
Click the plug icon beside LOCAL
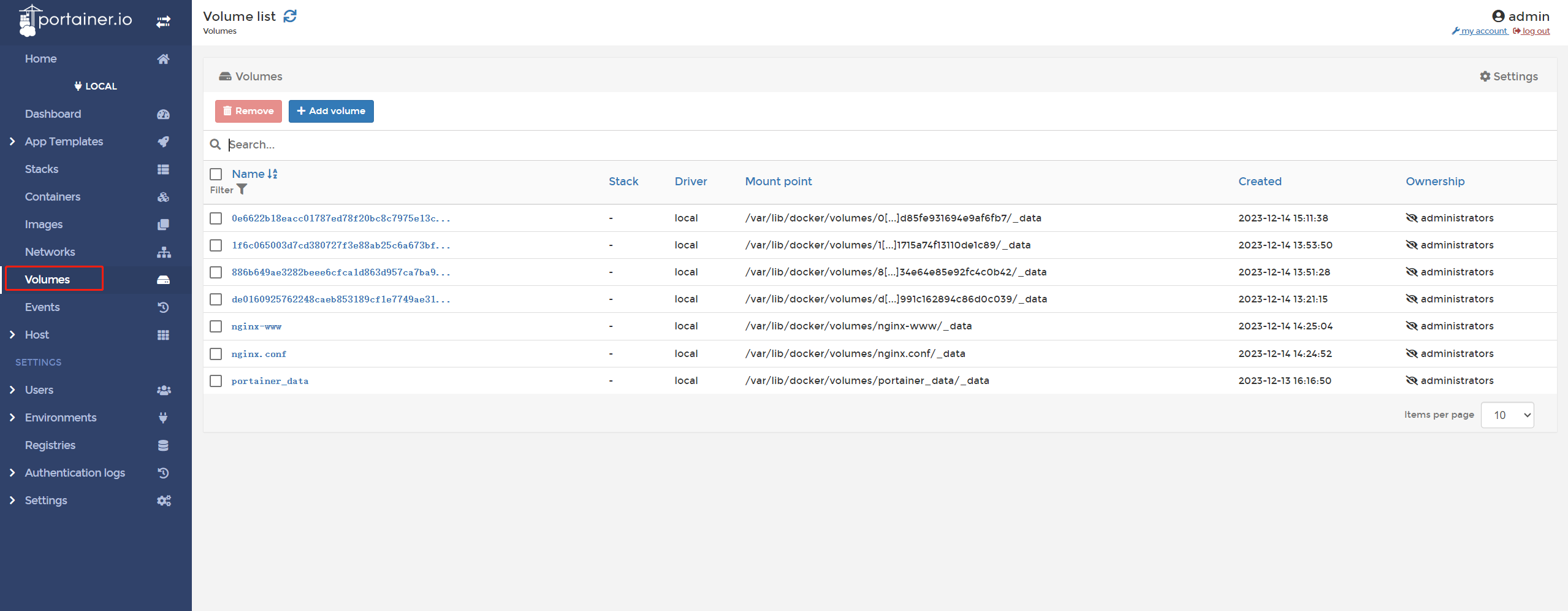click(x=78, y=86)
